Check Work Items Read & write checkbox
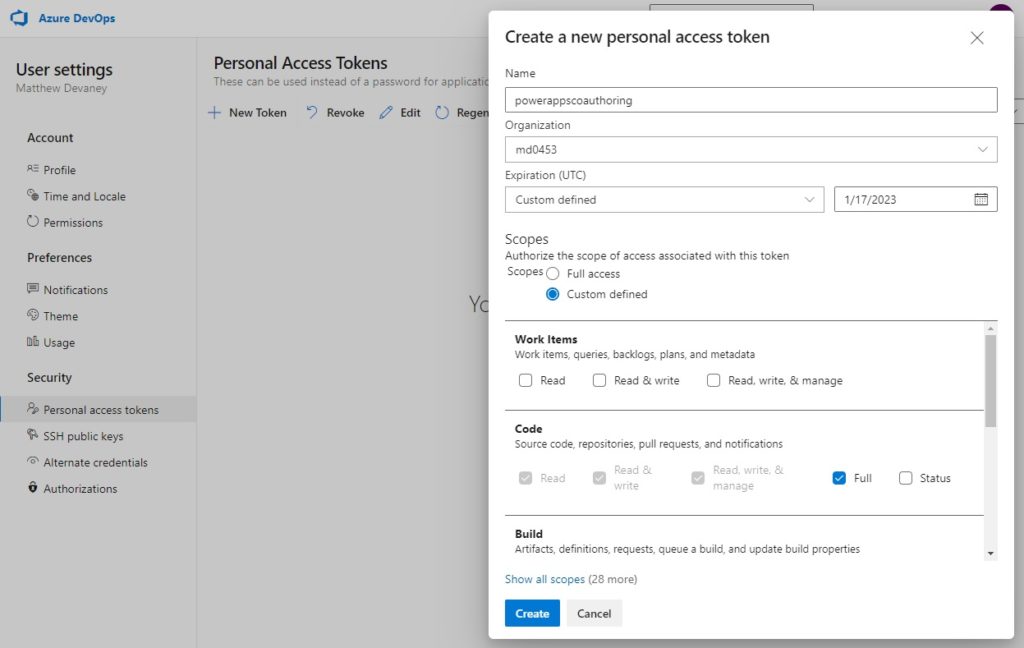The width and height of the screenshot is (1024, 648). pos(599,380)
